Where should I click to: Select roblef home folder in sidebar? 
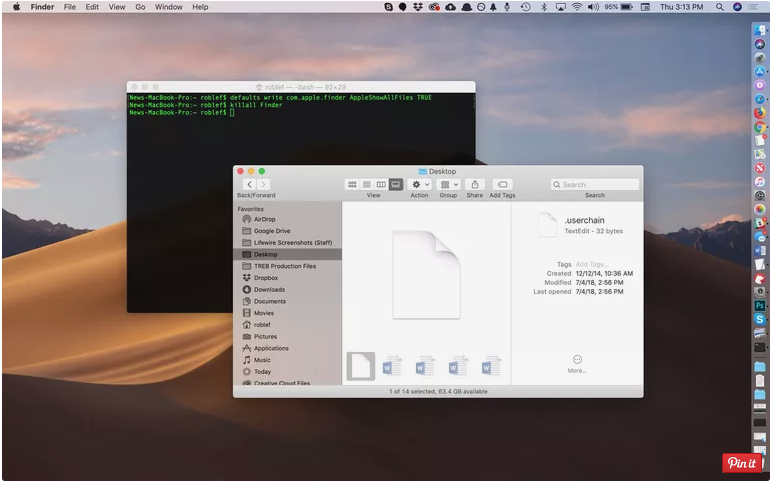pyautogui.click(x=288, y=325)
